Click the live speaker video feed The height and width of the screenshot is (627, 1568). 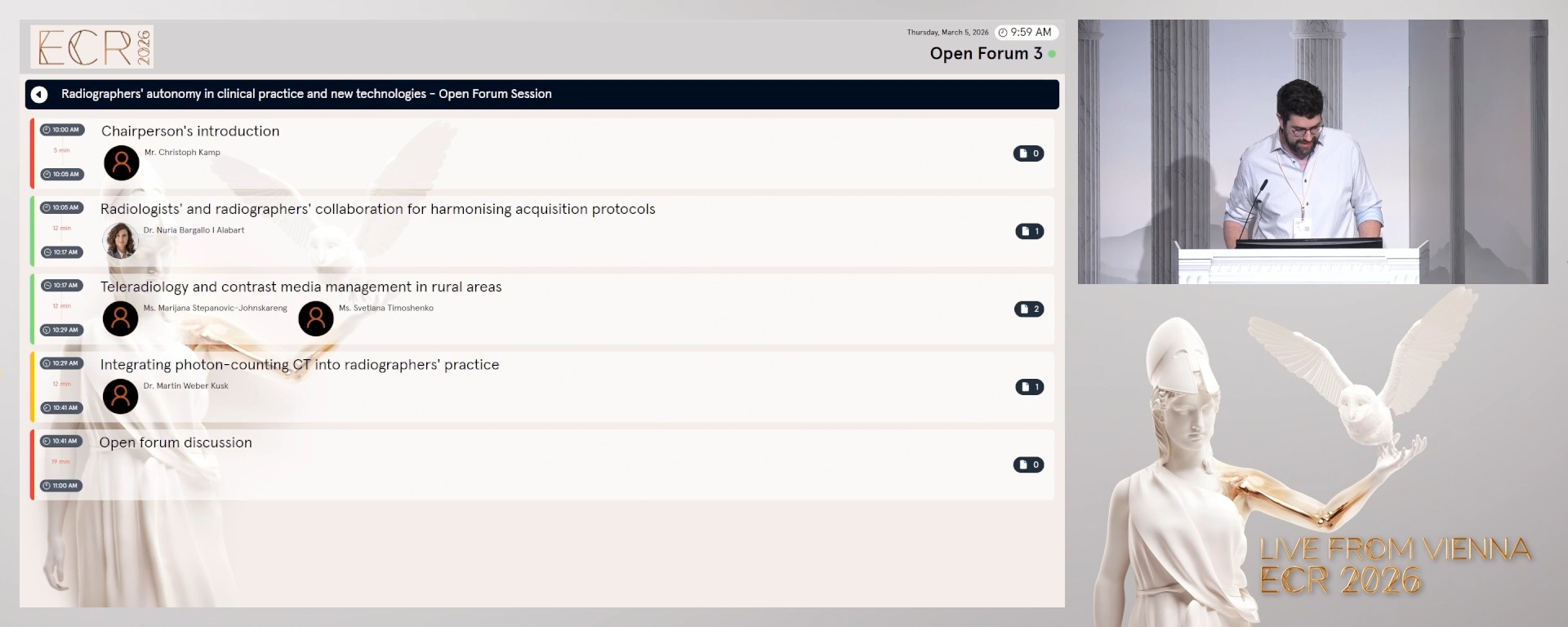click(1312, 152)
